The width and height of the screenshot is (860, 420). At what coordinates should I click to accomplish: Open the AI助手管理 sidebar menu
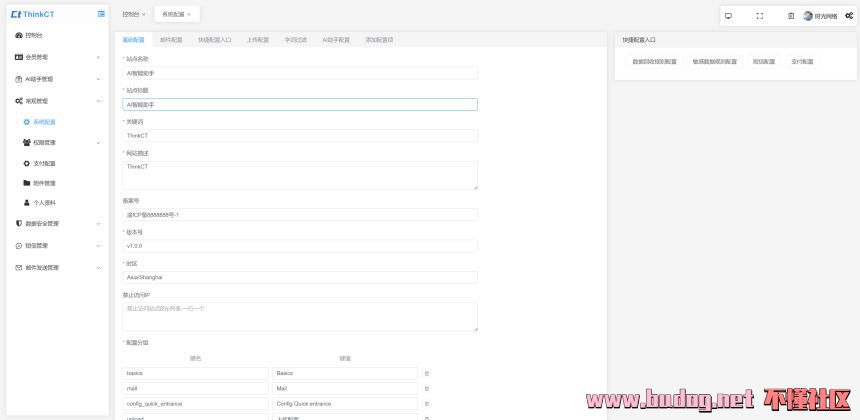click(58, 79)
